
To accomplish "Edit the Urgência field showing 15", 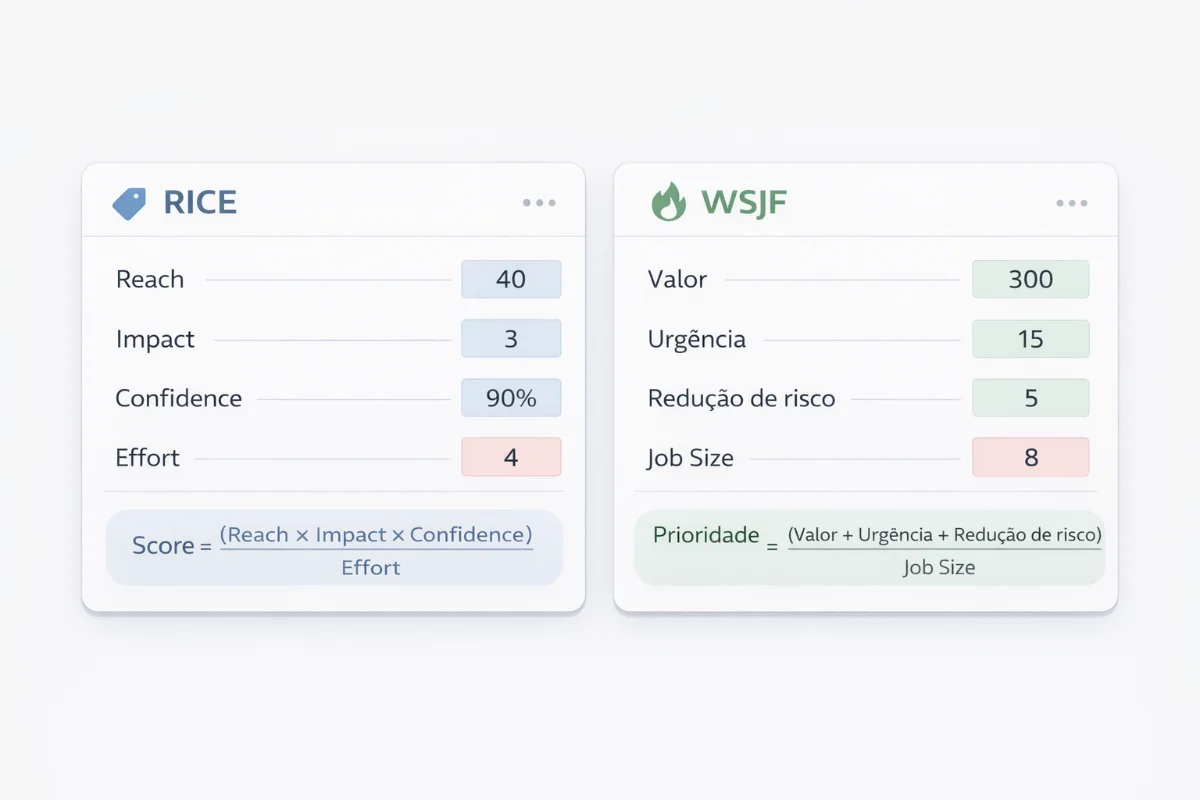I will click(x=1031, y=339).
